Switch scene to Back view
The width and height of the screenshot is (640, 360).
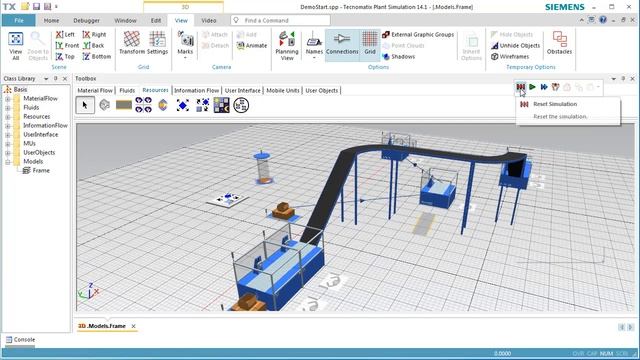click(x=93, y=46)
